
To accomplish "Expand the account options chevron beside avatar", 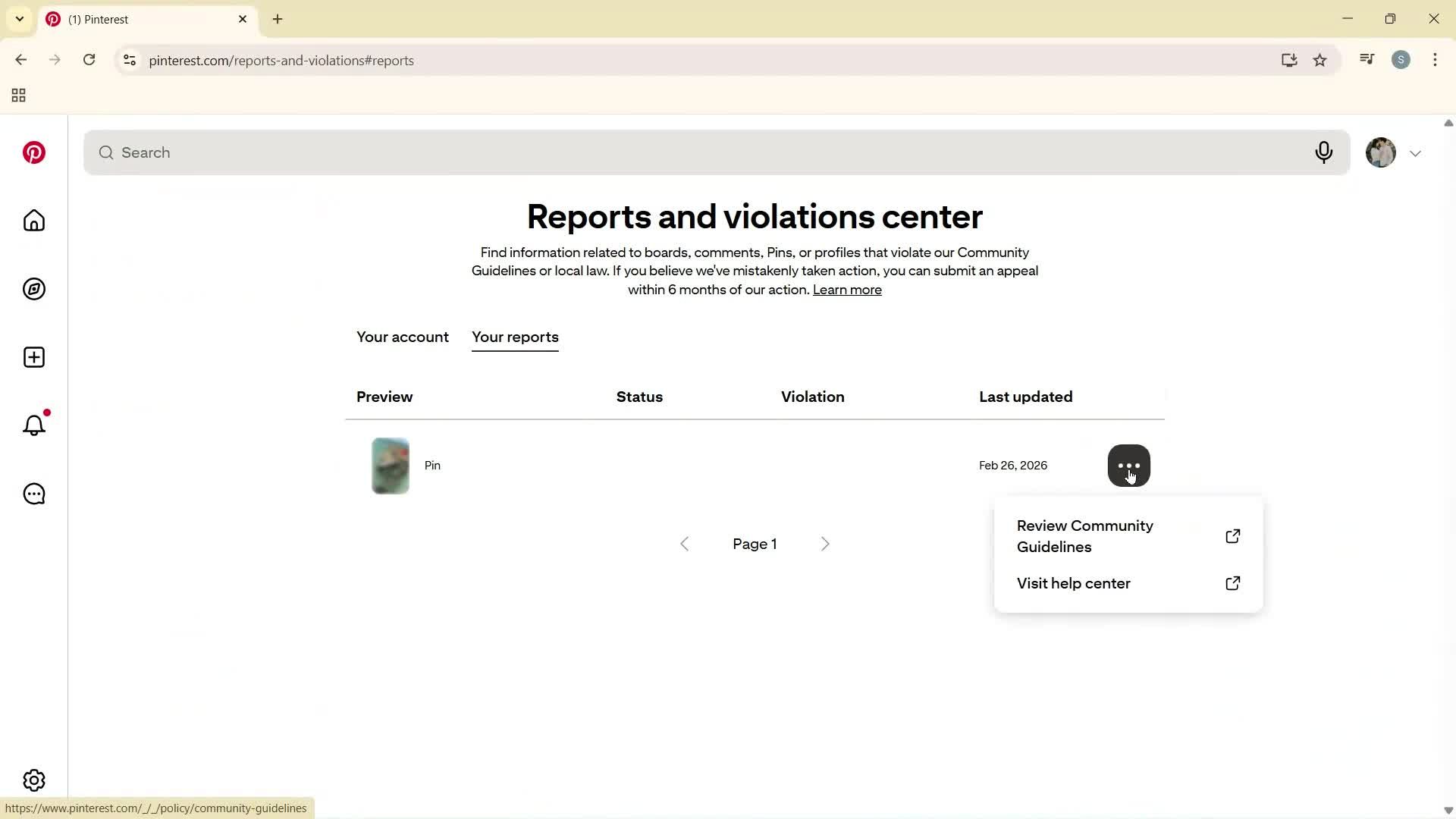I will [x=1416, y=152].
